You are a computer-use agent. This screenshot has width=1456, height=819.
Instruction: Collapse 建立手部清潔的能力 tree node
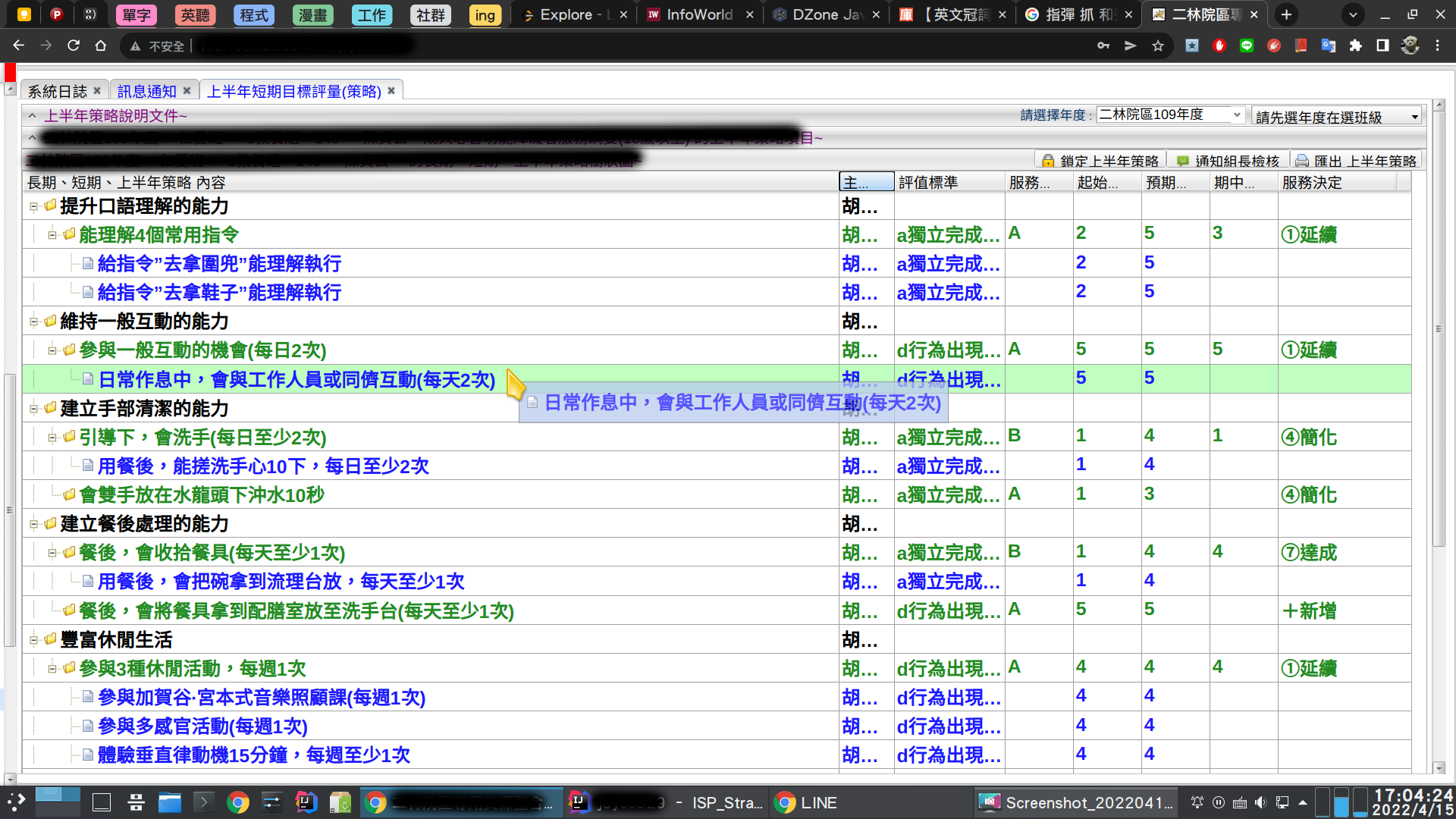point(33,409)
